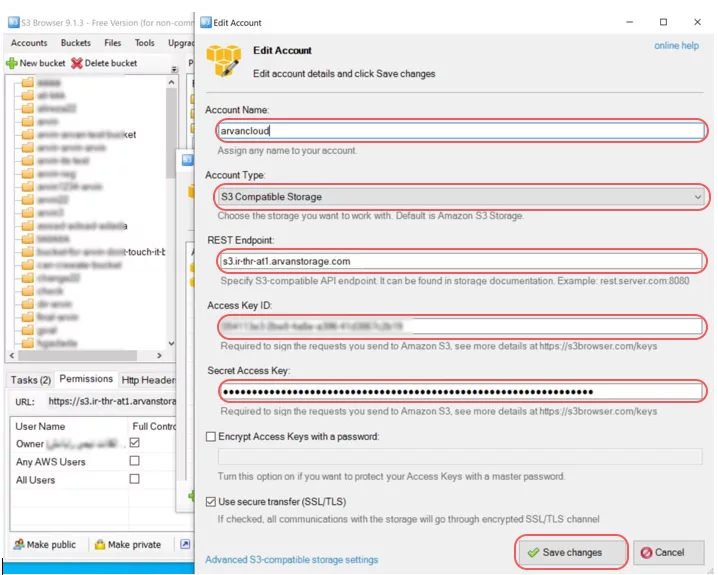
Task: Check Full Control for Any AWS Users
Action: (x=134, y=462)
